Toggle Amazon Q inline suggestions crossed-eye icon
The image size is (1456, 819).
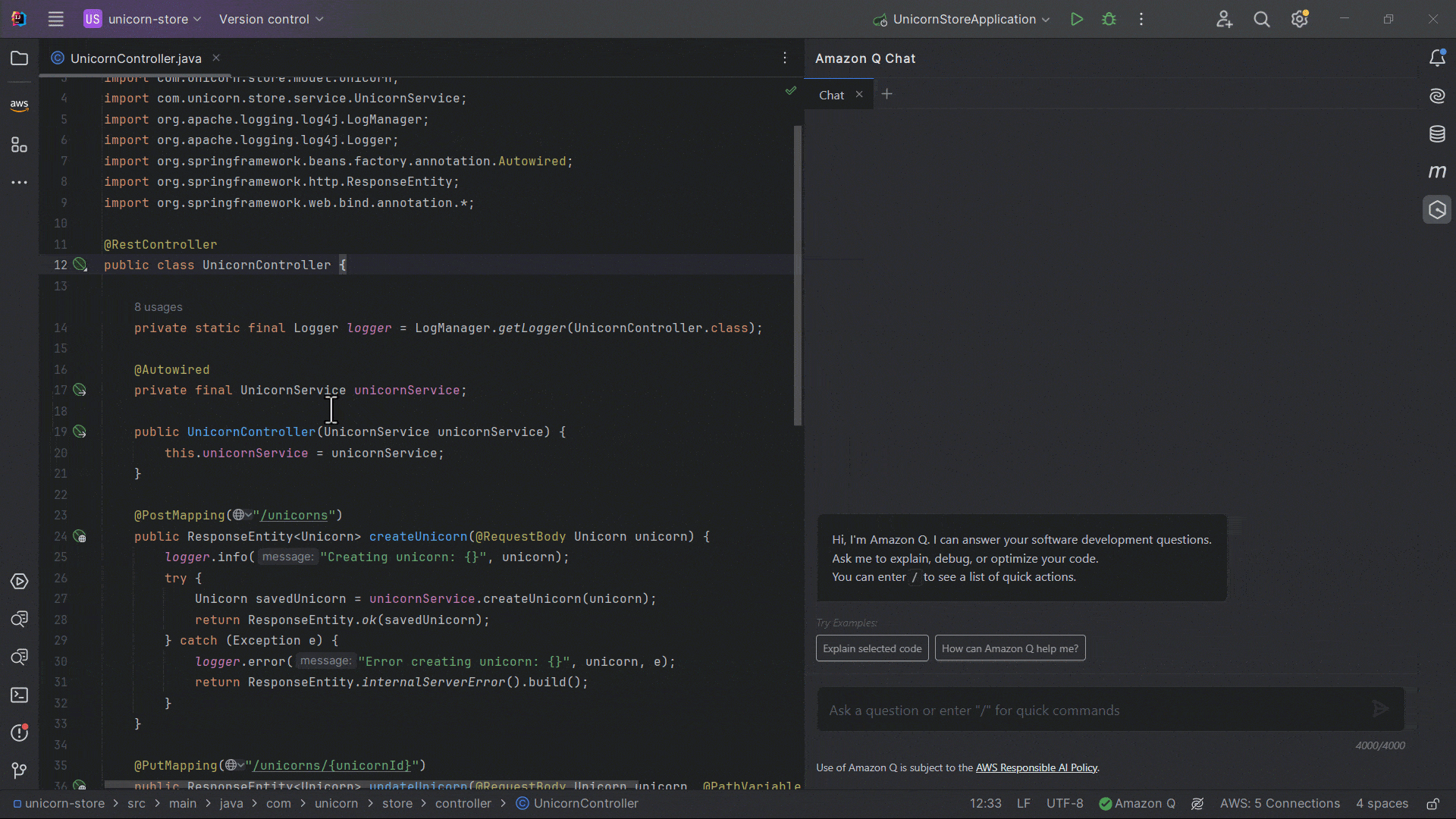tap(1197, 804)
